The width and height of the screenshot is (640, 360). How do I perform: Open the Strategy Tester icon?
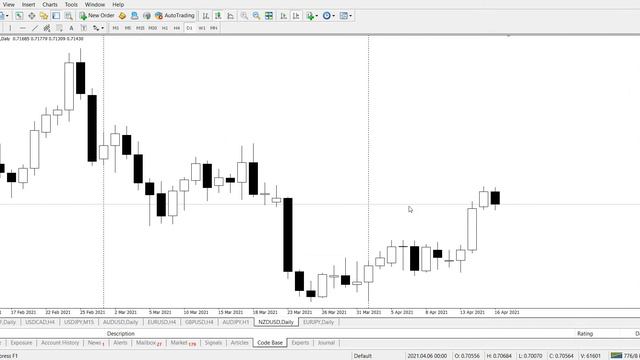click(x=69, y=16)
